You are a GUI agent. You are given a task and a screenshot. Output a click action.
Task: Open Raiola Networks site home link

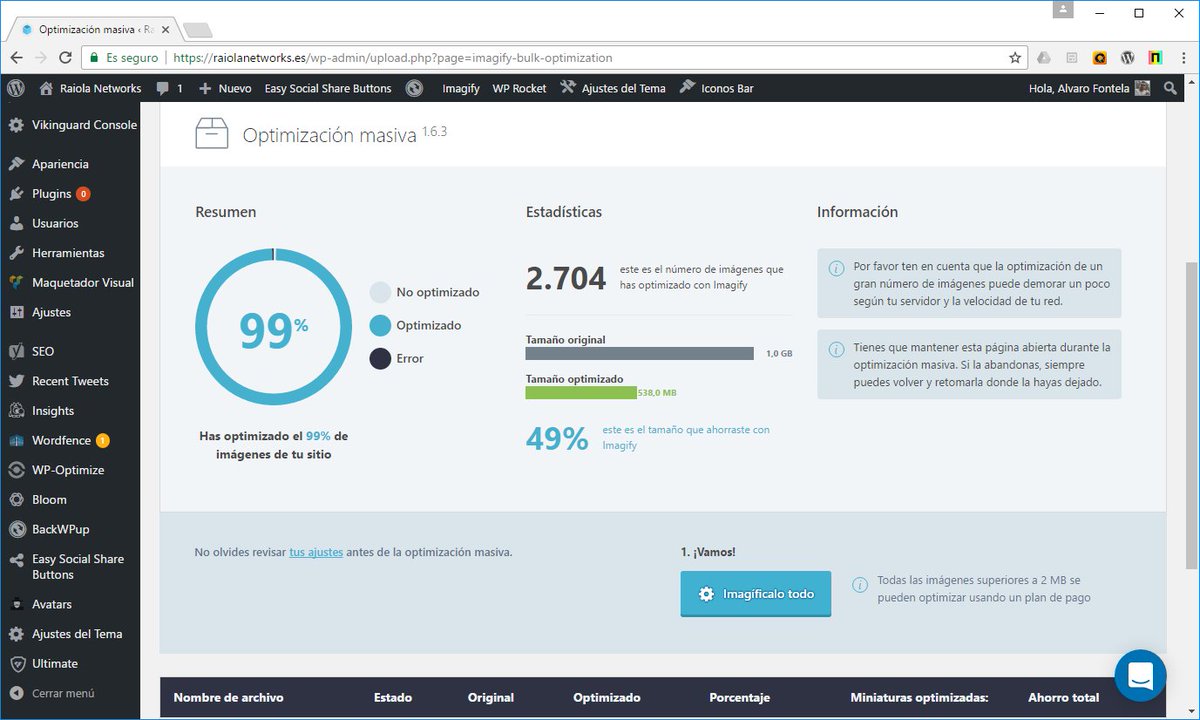90,88
